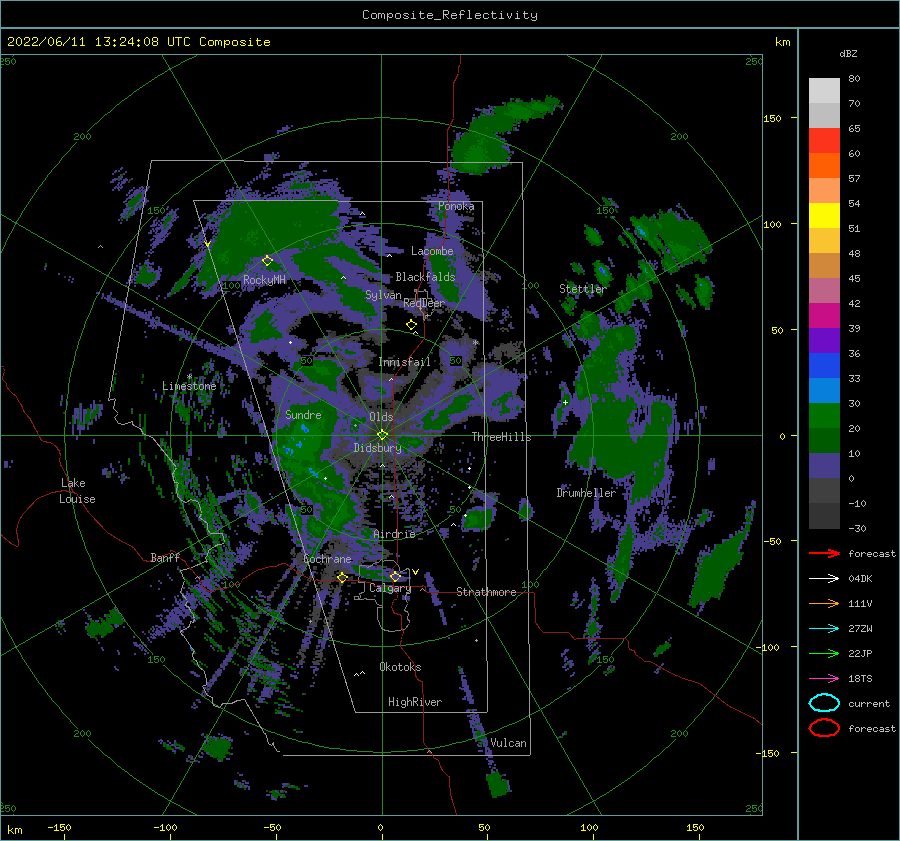
Task: Click the green 22JP arrow icon
Action: click(824, 653)
